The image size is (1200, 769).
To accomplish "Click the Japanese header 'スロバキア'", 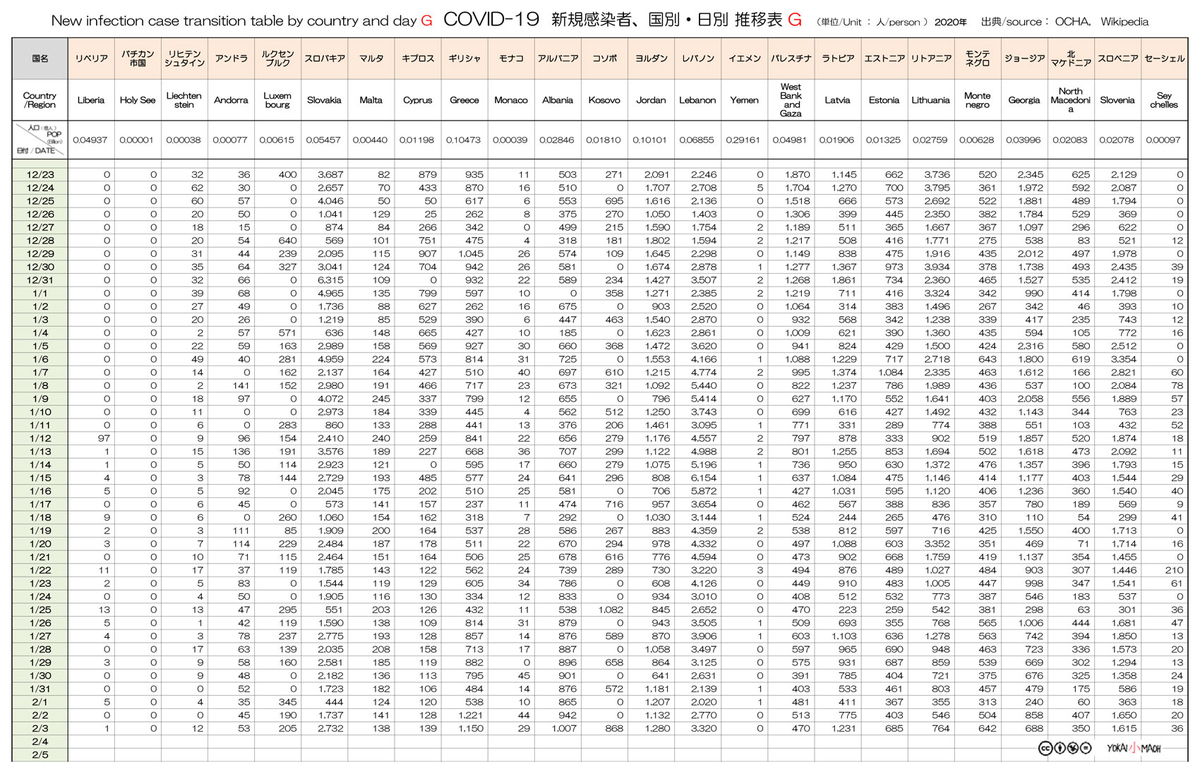I will point(324,60).
